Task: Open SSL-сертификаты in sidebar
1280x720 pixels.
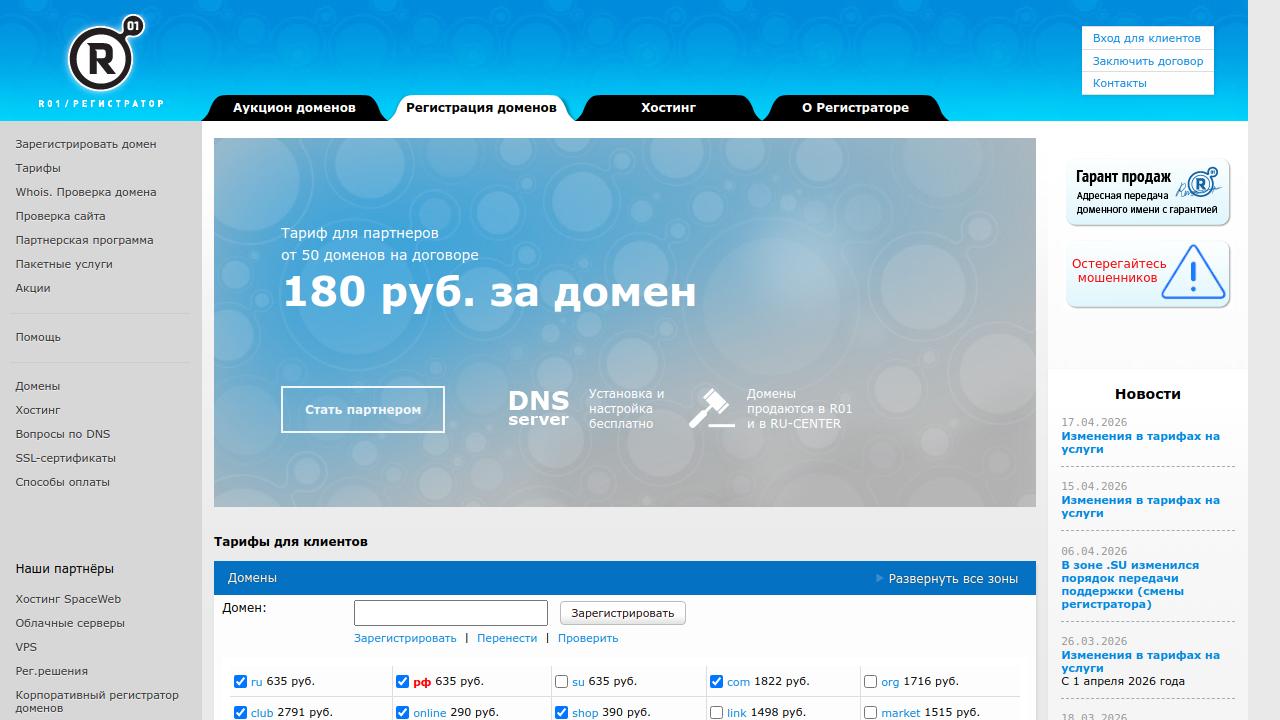Action: (x=66, y=458)
